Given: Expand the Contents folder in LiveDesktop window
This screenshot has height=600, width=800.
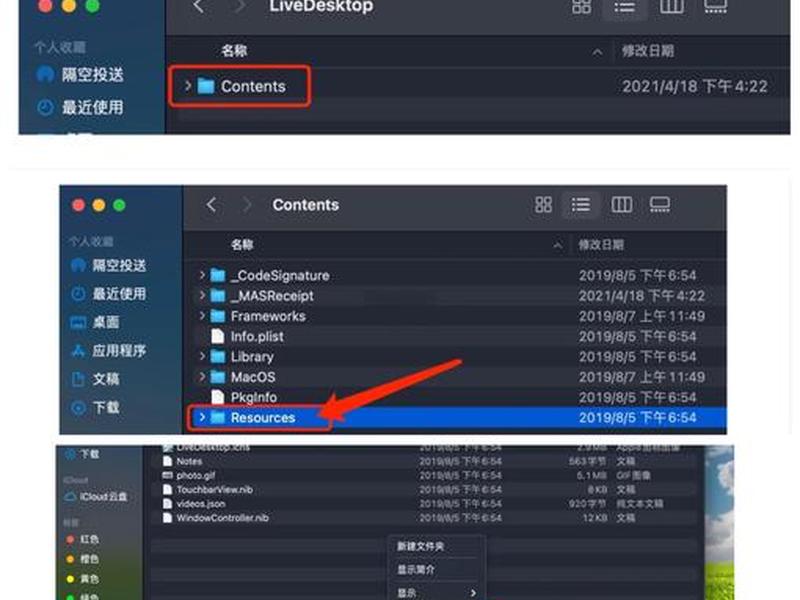Looking at the screenshot, I should 187,86.
